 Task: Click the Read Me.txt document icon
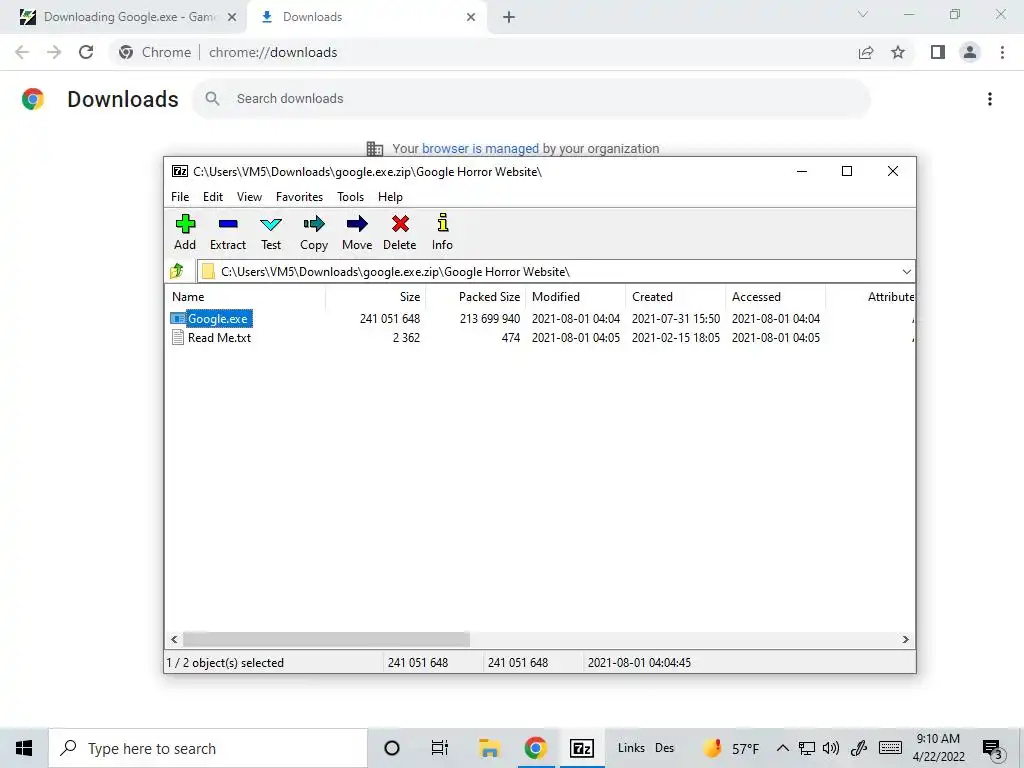[178, 338]
